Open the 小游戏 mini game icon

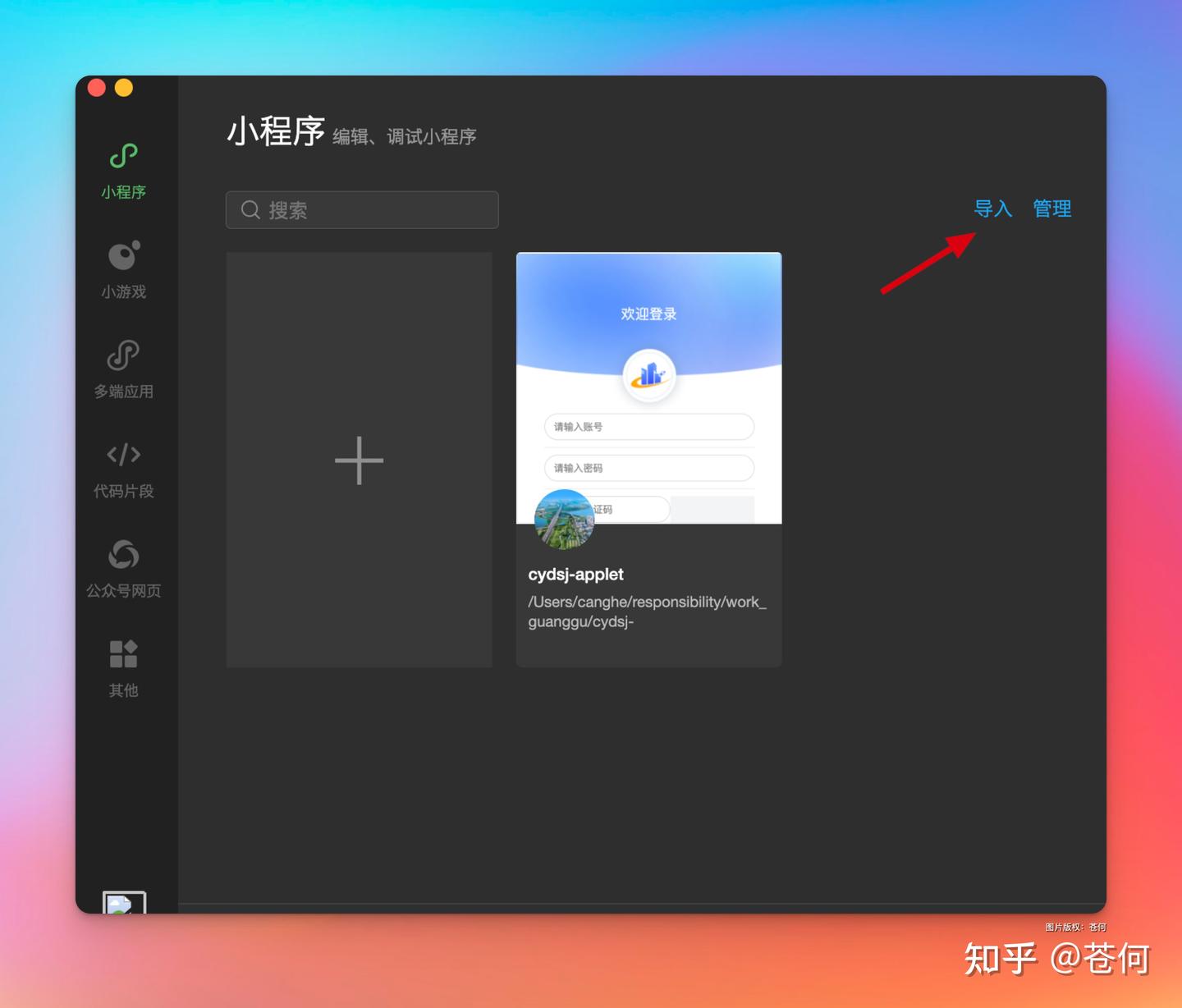point(123,256)
